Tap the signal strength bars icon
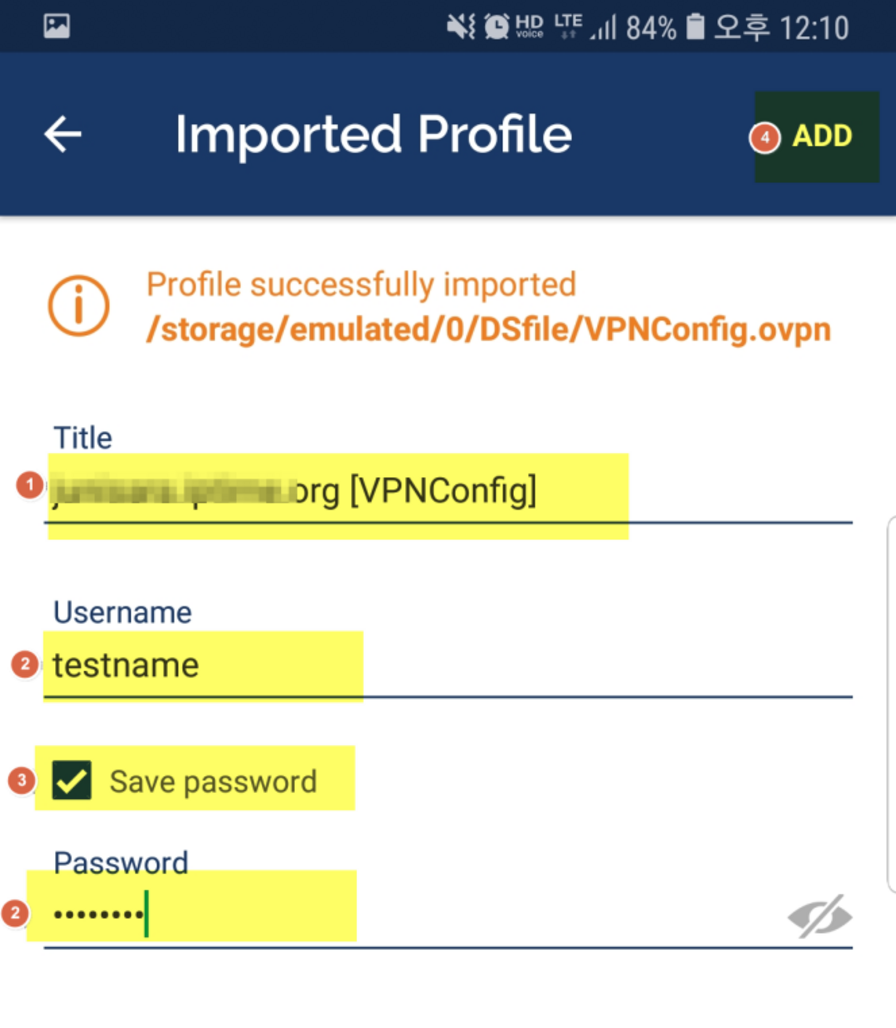This screenshot has width=896, height=1028. [x=603, y=29]
